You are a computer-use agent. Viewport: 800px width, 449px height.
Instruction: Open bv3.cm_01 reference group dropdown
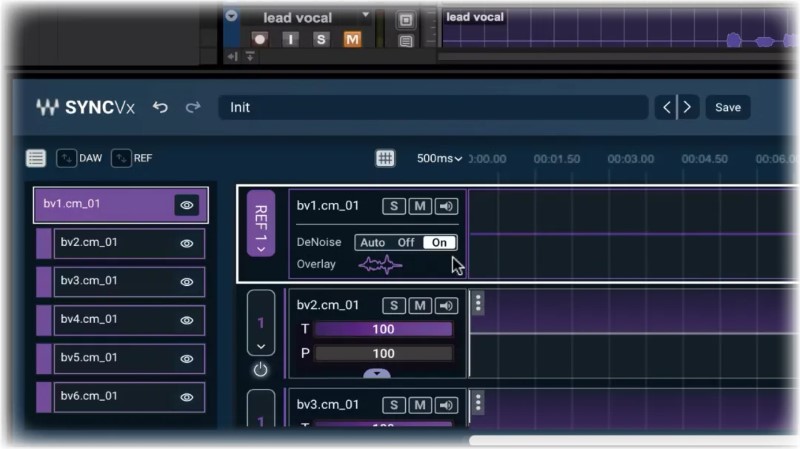(261, 408)
